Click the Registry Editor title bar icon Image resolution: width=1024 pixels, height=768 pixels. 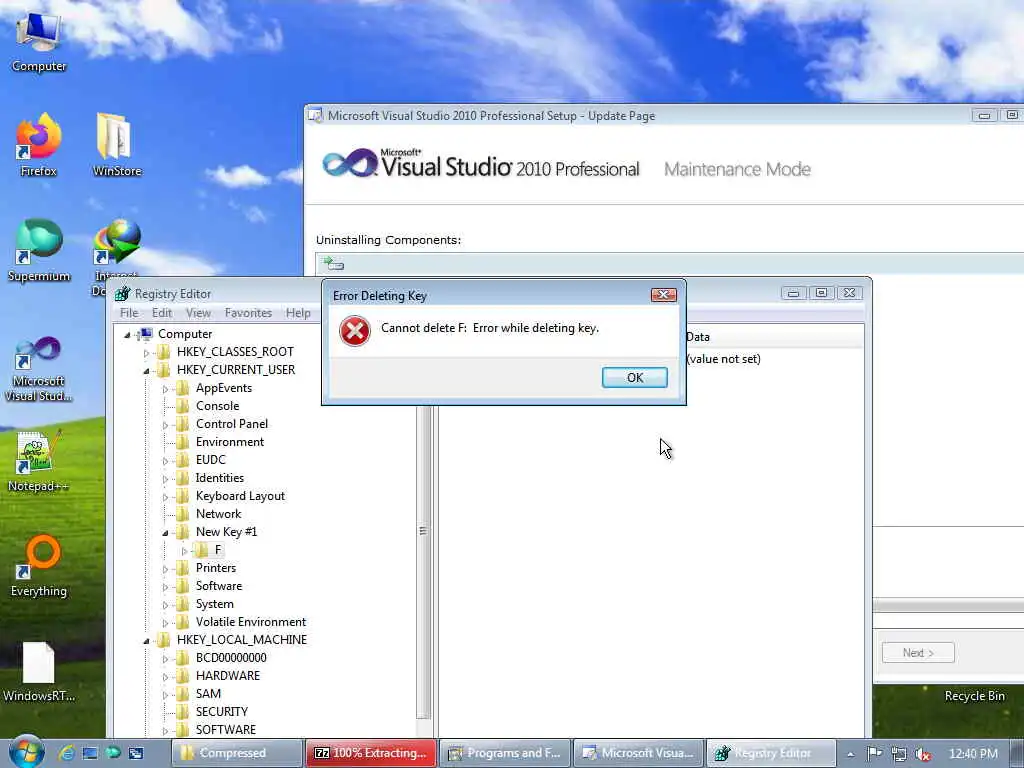coord(122,294)
